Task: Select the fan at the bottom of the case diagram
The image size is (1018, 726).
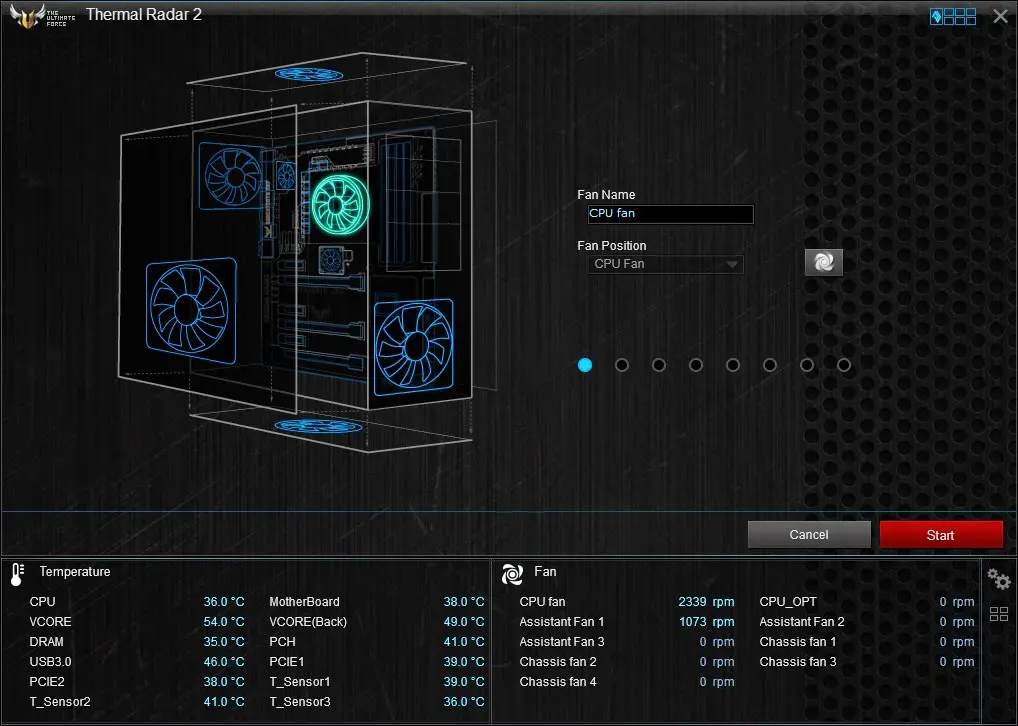Action: coord(317,426)
